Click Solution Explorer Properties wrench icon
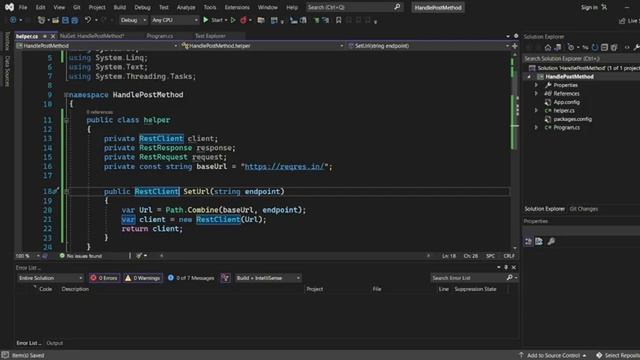 [x=636, y=47]
